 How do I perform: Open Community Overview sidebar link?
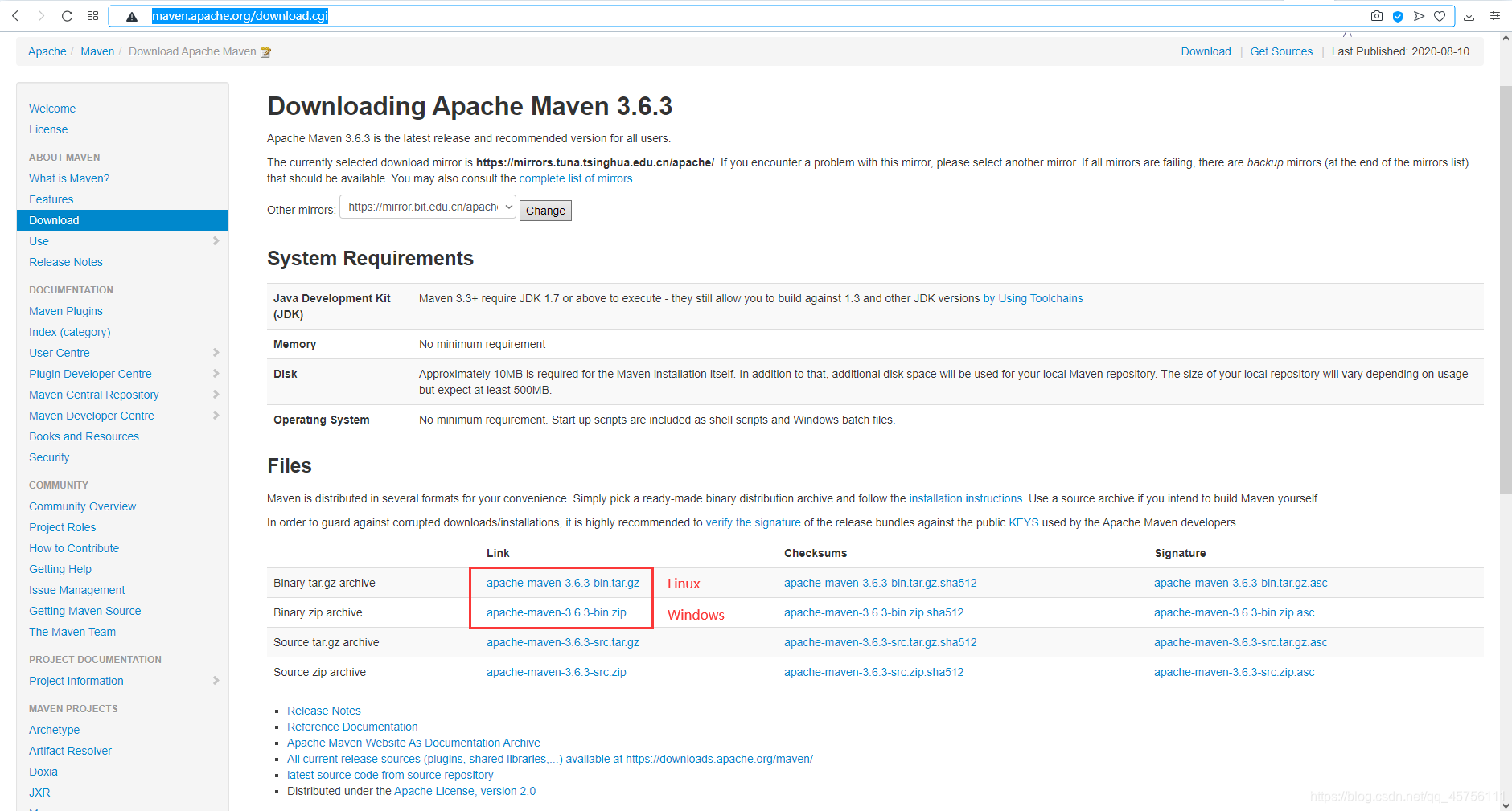tap(83, 506)
